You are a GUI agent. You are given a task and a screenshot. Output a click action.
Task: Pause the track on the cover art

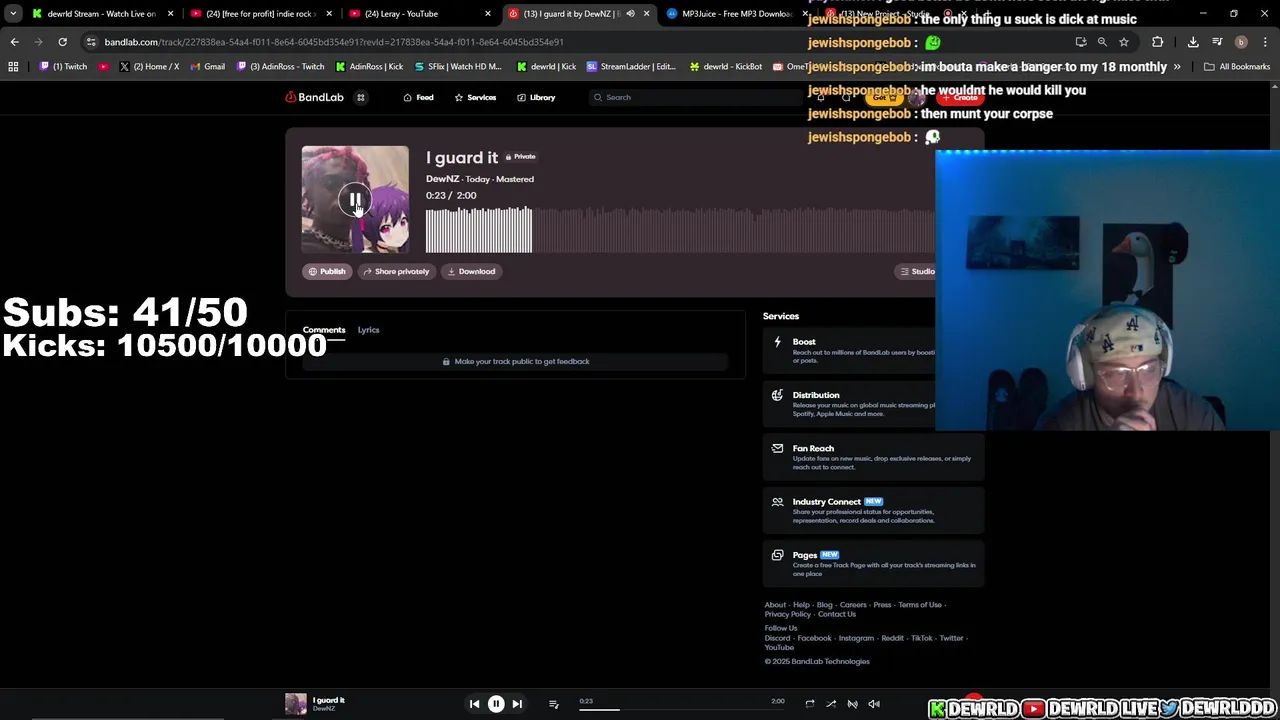(x=355, y=200)
